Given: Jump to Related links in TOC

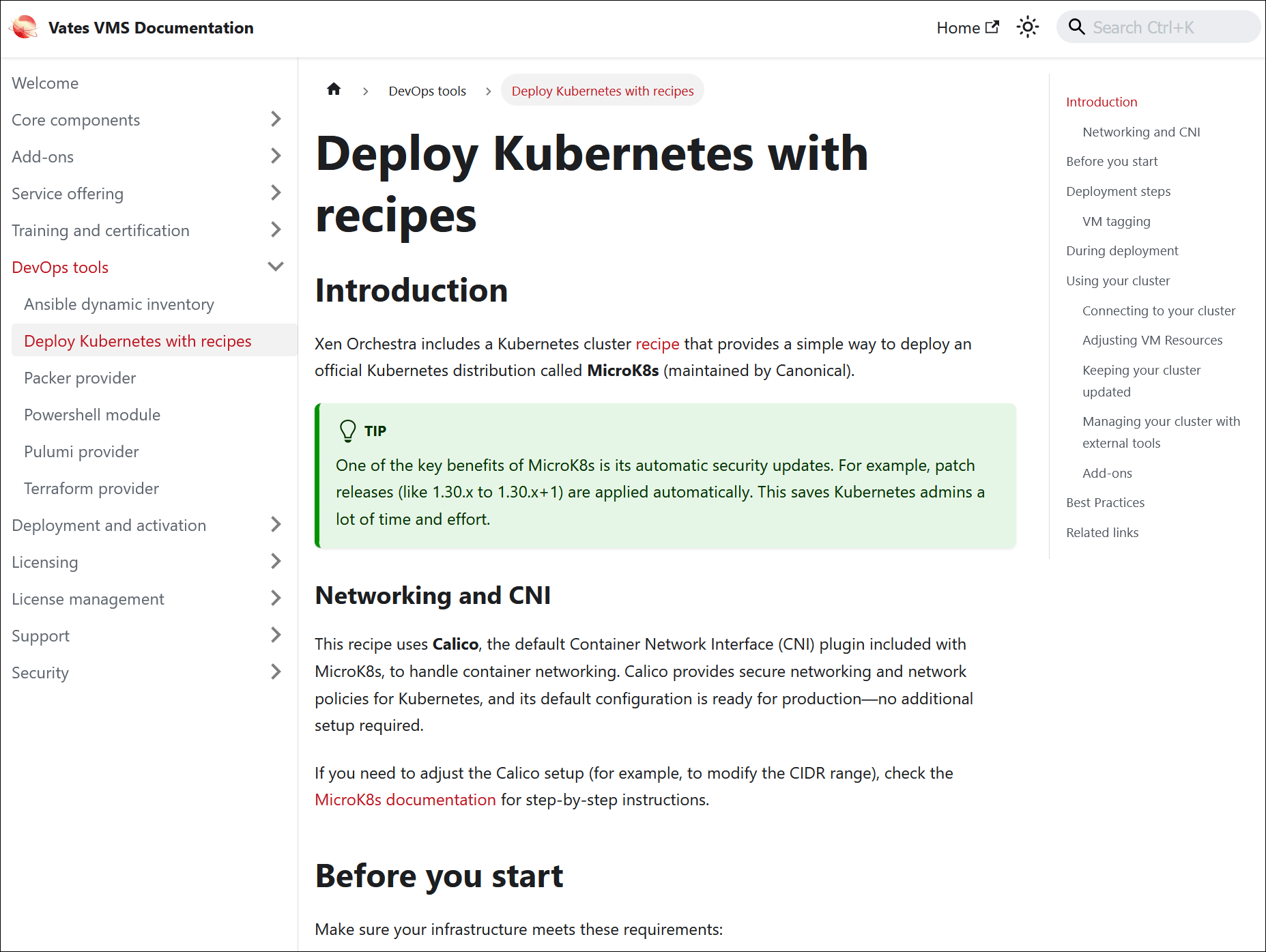Looking at the screenshot, I should 1102,532.
